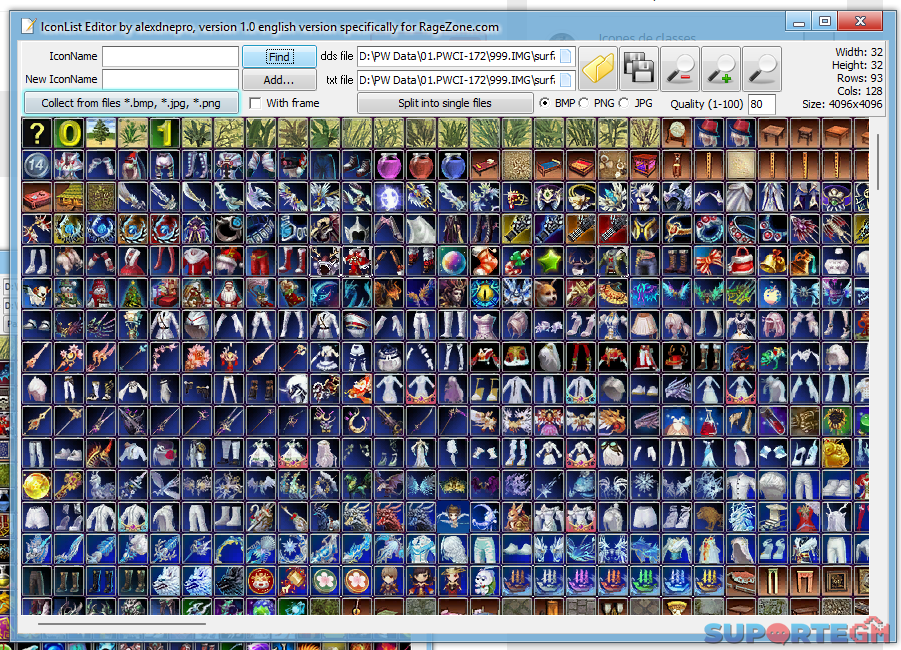Viewport: 901px width, 650px height.
Task: Click the 'Cols: 128' text
Action: [x=860, y=91]
